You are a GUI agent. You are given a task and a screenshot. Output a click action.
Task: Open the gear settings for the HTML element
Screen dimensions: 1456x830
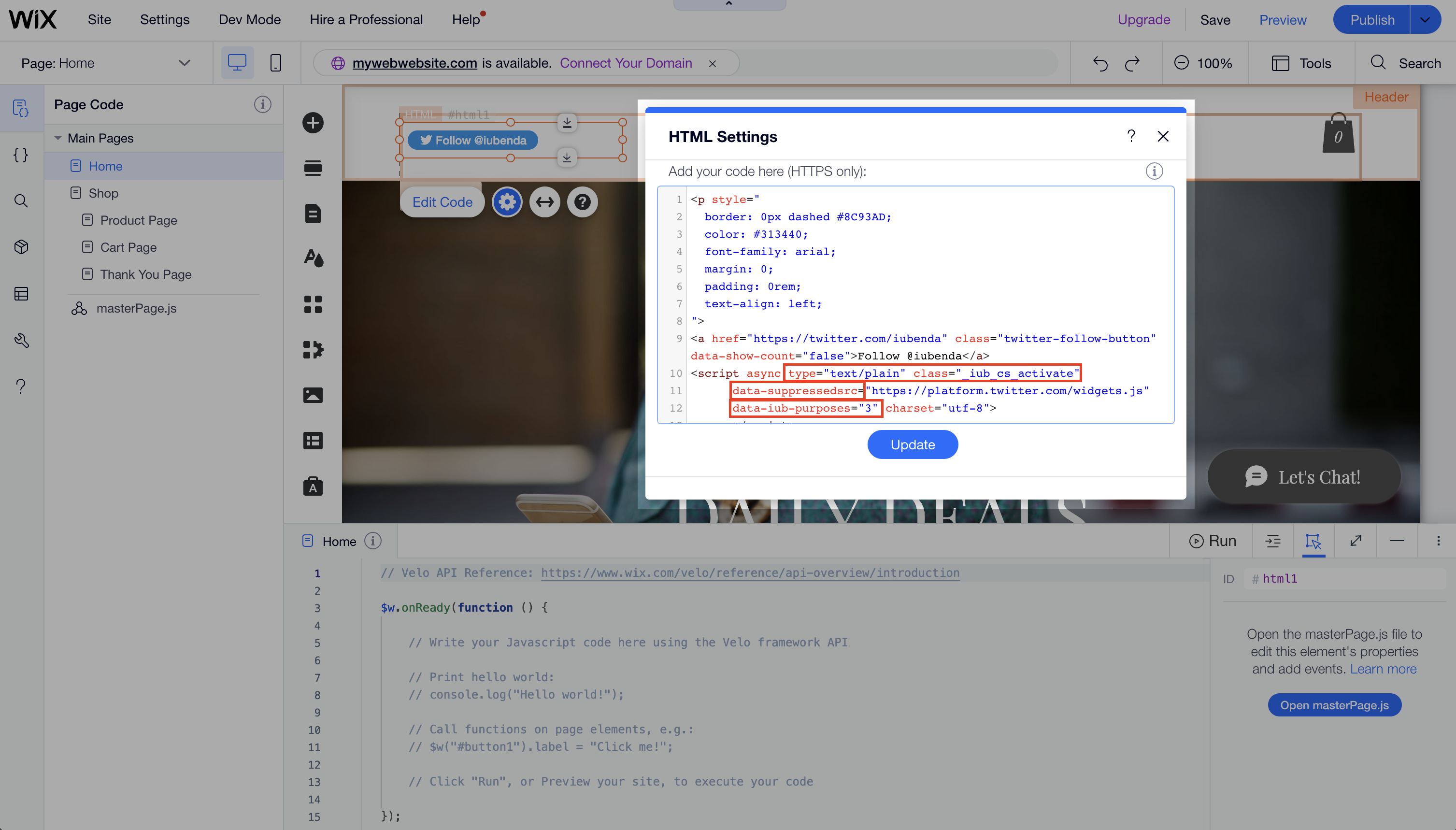[x=507, y=201]
